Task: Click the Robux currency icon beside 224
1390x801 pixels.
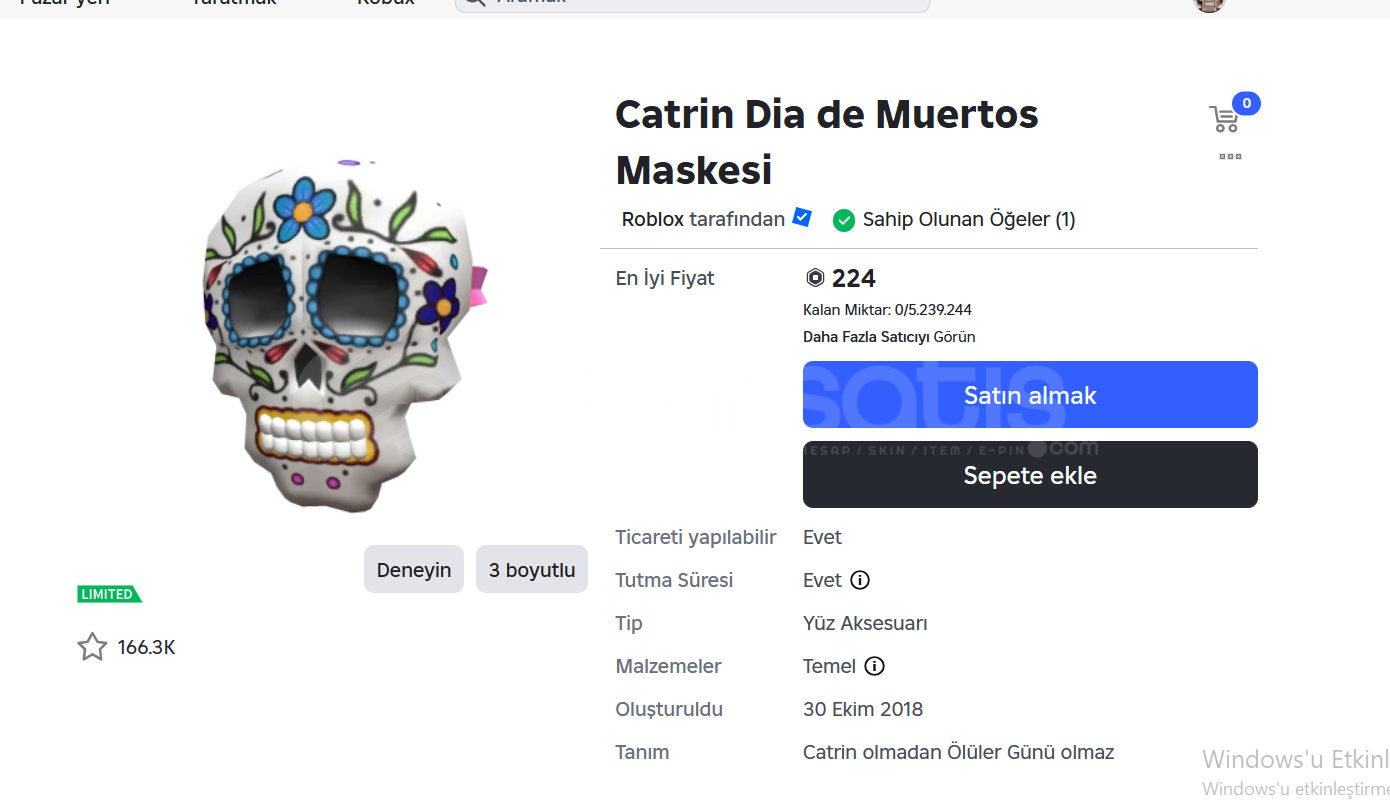Action: (x=815, y=278)
